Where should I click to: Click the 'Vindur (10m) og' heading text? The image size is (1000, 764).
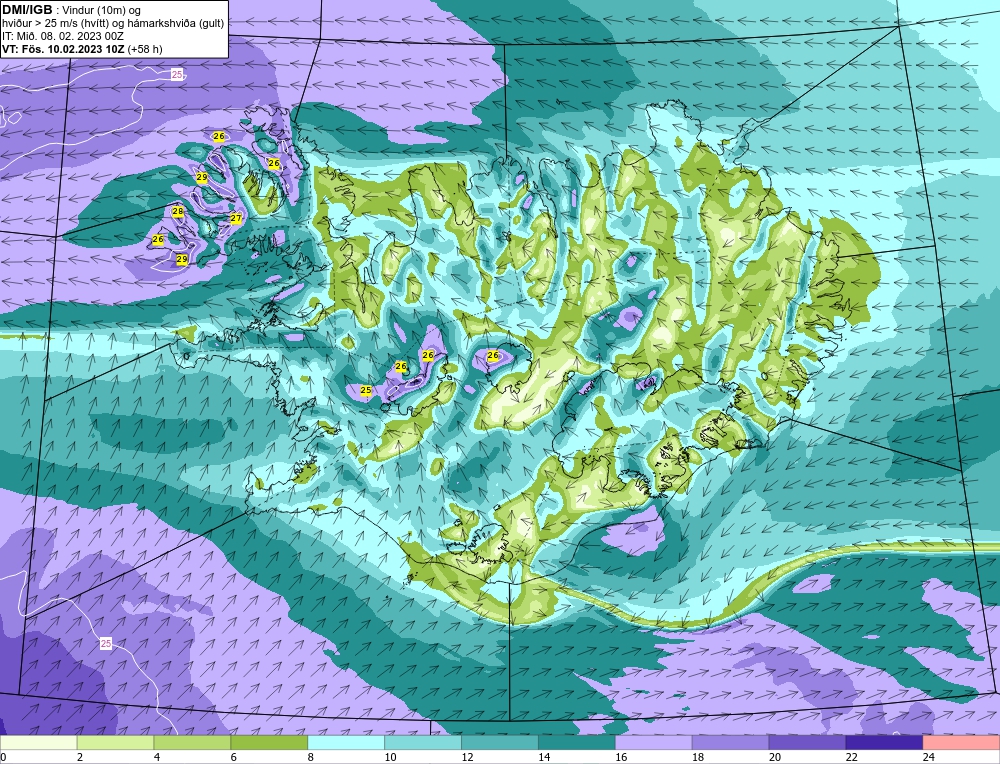(103, 11)
